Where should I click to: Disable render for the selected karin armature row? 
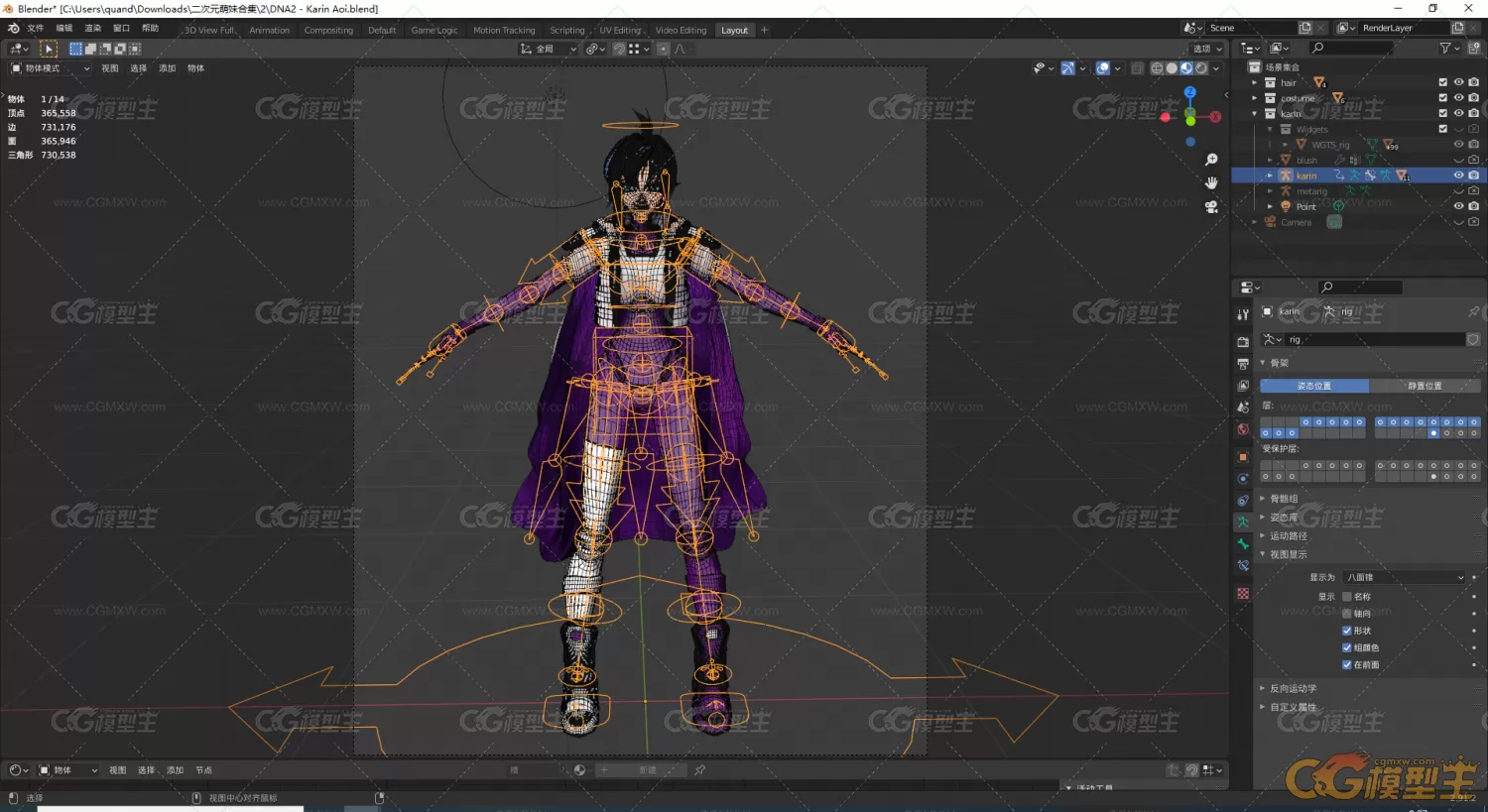tap(1474, 175)
